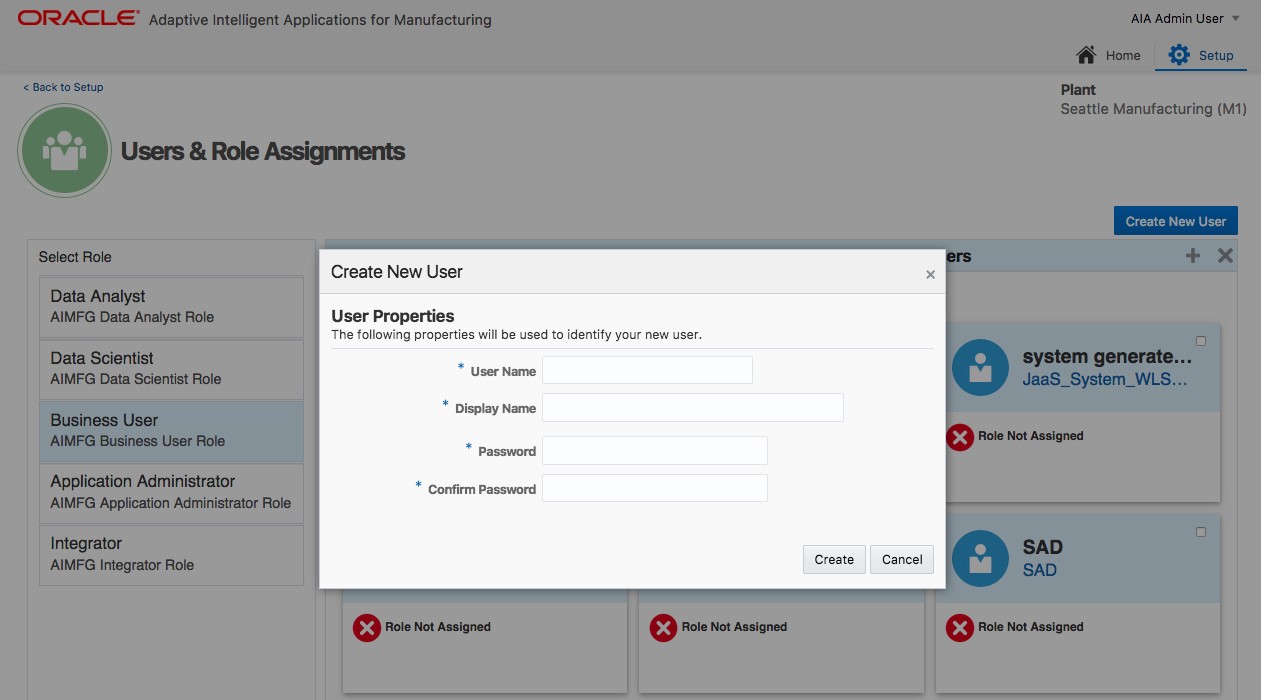Open the Back to Setup link
1261x700 pixels.
[62, 87]
